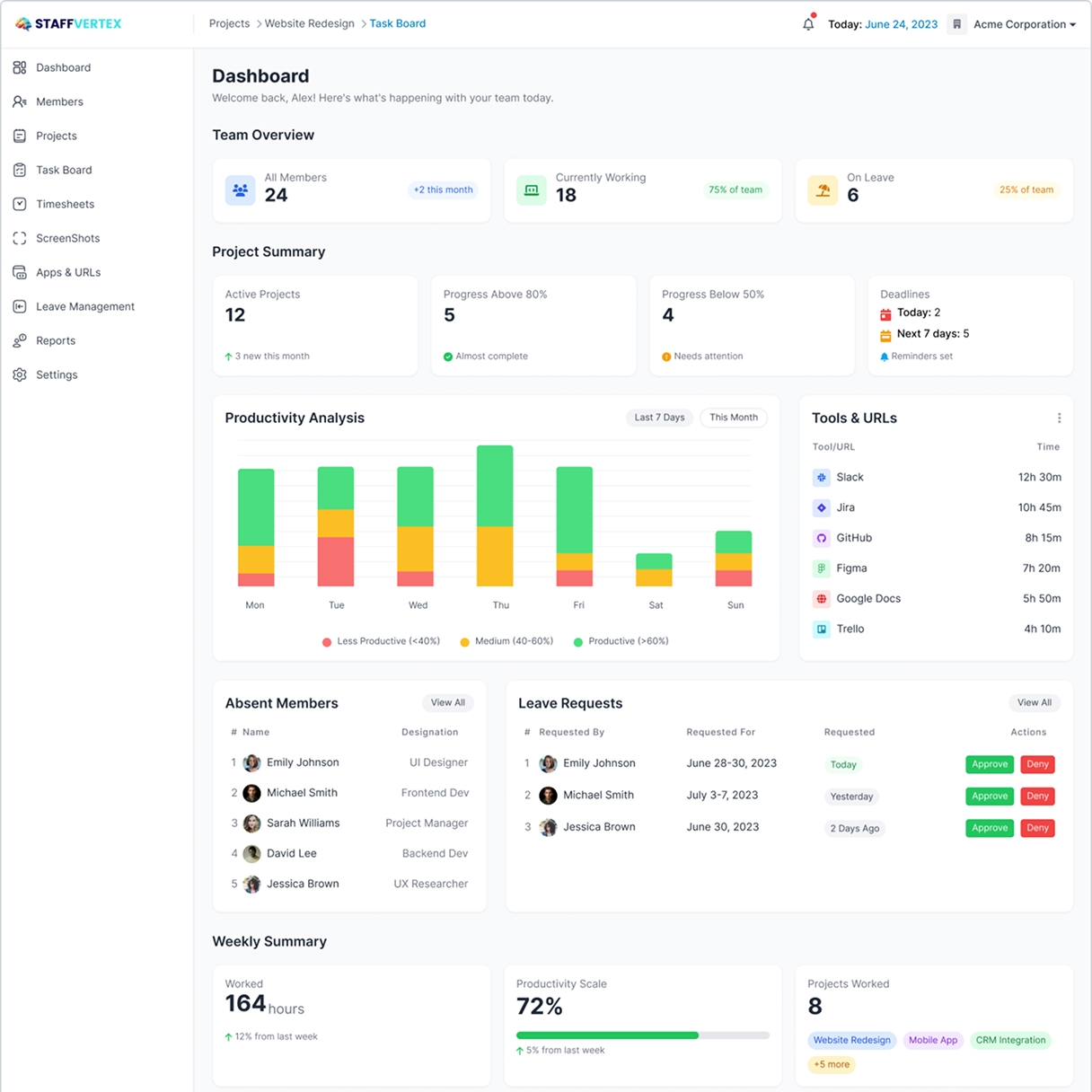Expand the +5 more projects tag
Image resolution: width=1092 pixels, height=1092 pixels.
(831, 1064)
